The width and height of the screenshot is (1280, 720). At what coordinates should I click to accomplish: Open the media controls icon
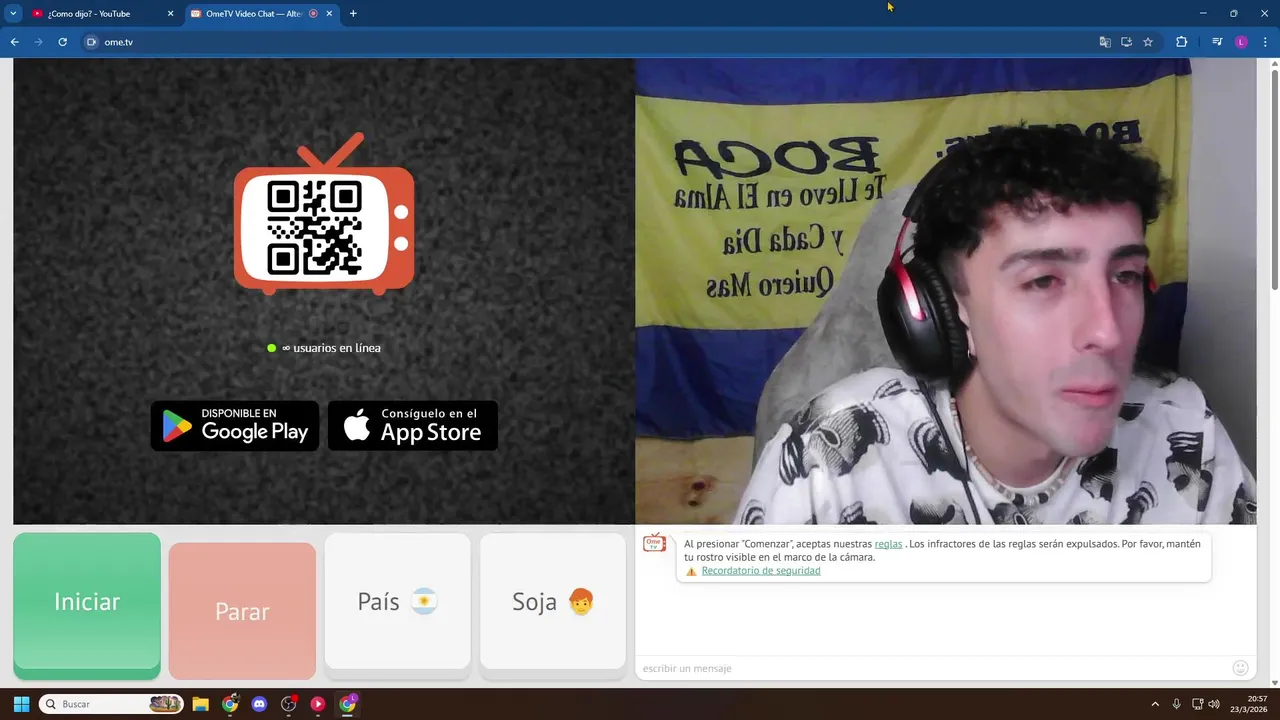(1217, 42)
